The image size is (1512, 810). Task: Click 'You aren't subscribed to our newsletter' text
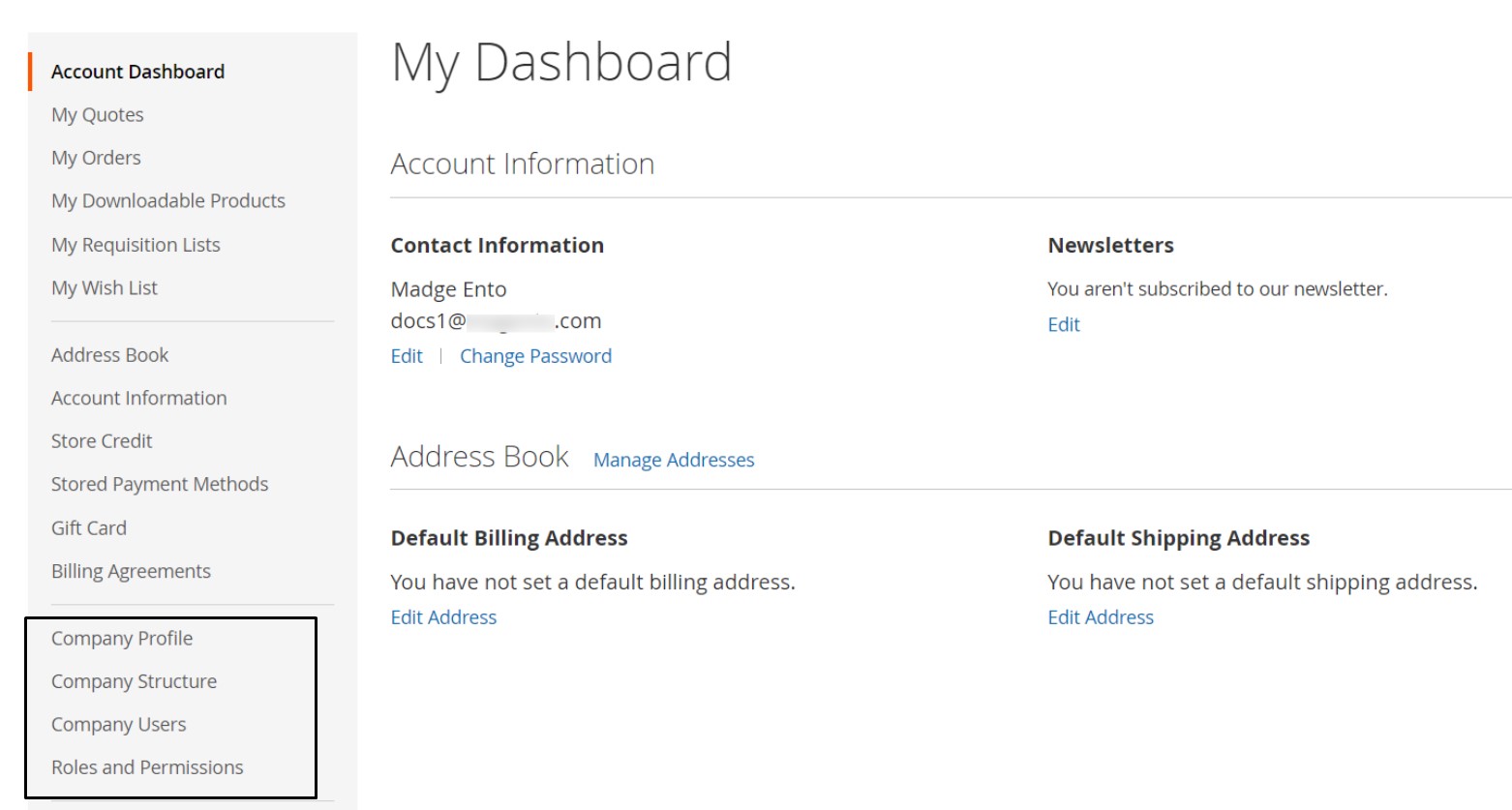[x=1217, y=289]
